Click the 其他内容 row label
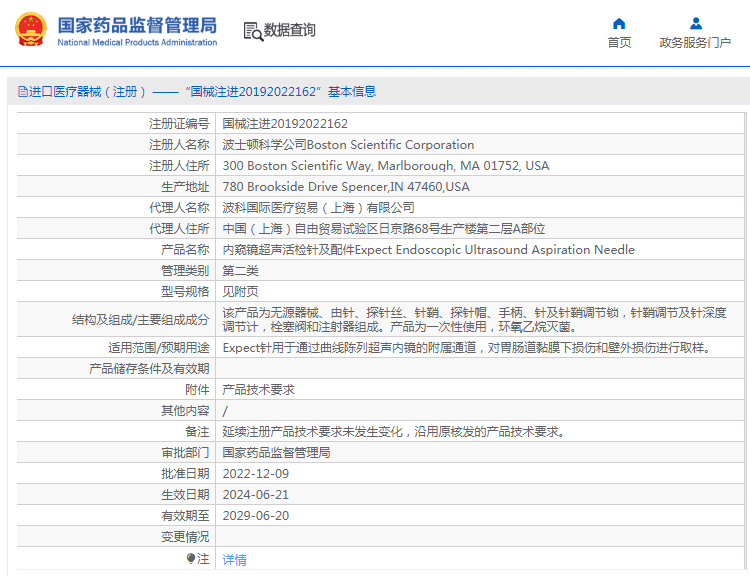The width and height of the screenshot is (750, 576). coord(186,410)
